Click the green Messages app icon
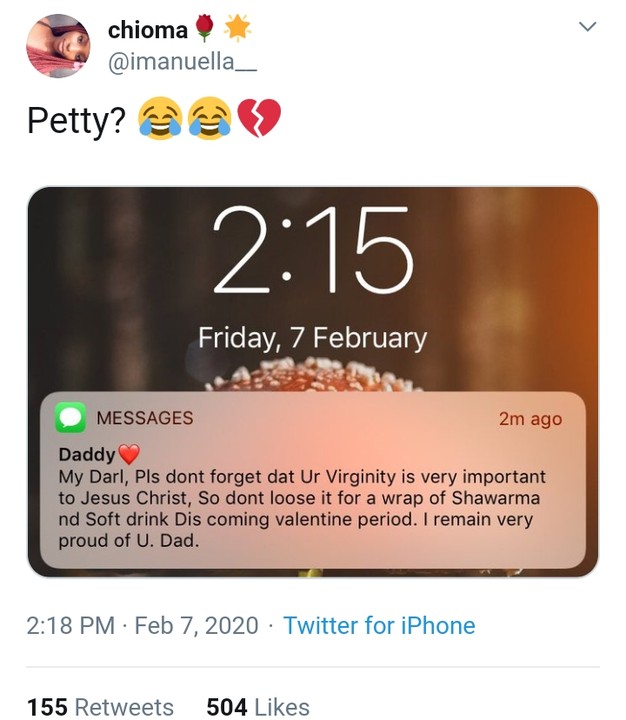 pos(70,418)
